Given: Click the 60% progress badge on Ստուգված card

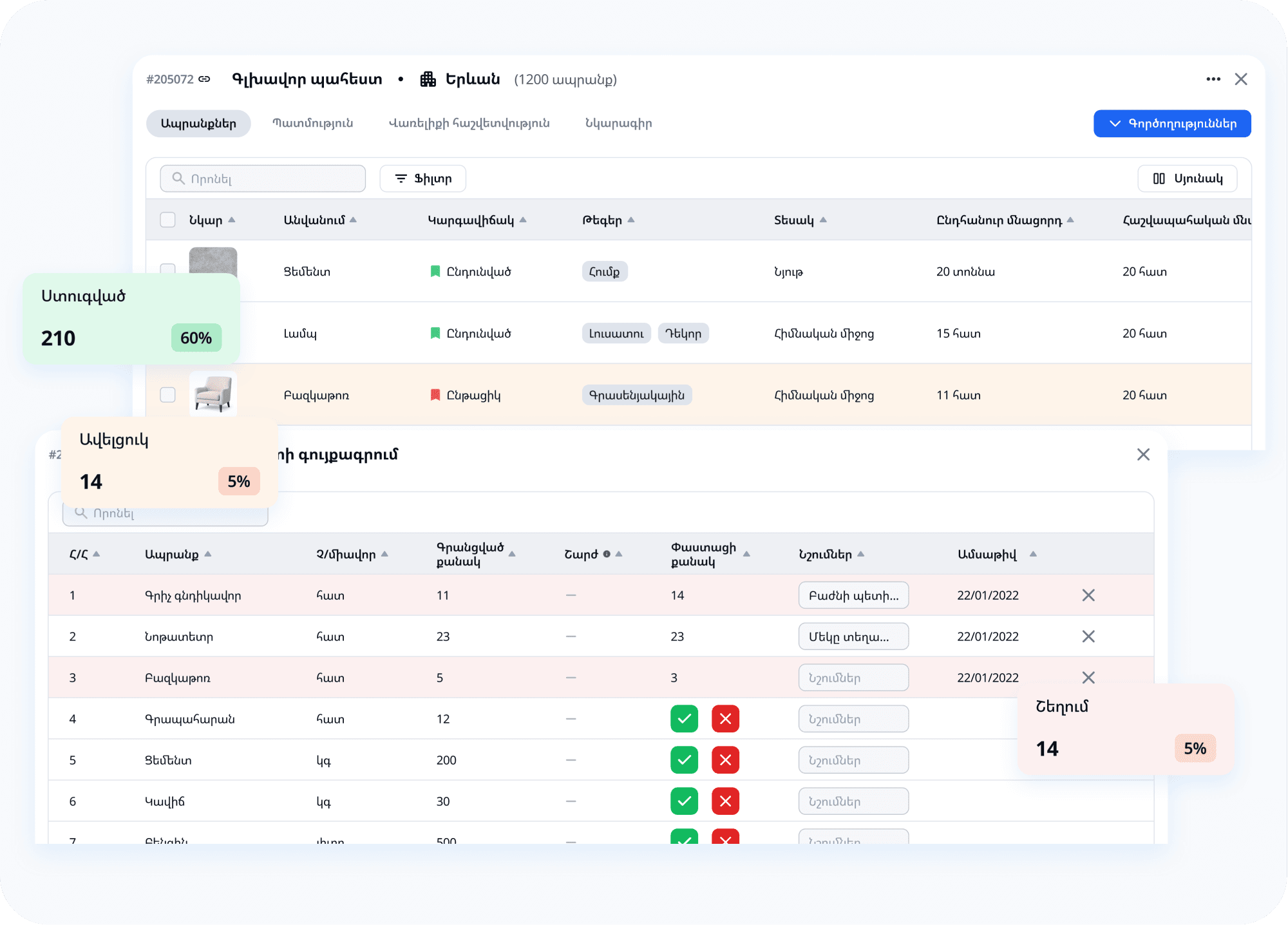Looking at the screenshot, I should (x=196, y=338).
